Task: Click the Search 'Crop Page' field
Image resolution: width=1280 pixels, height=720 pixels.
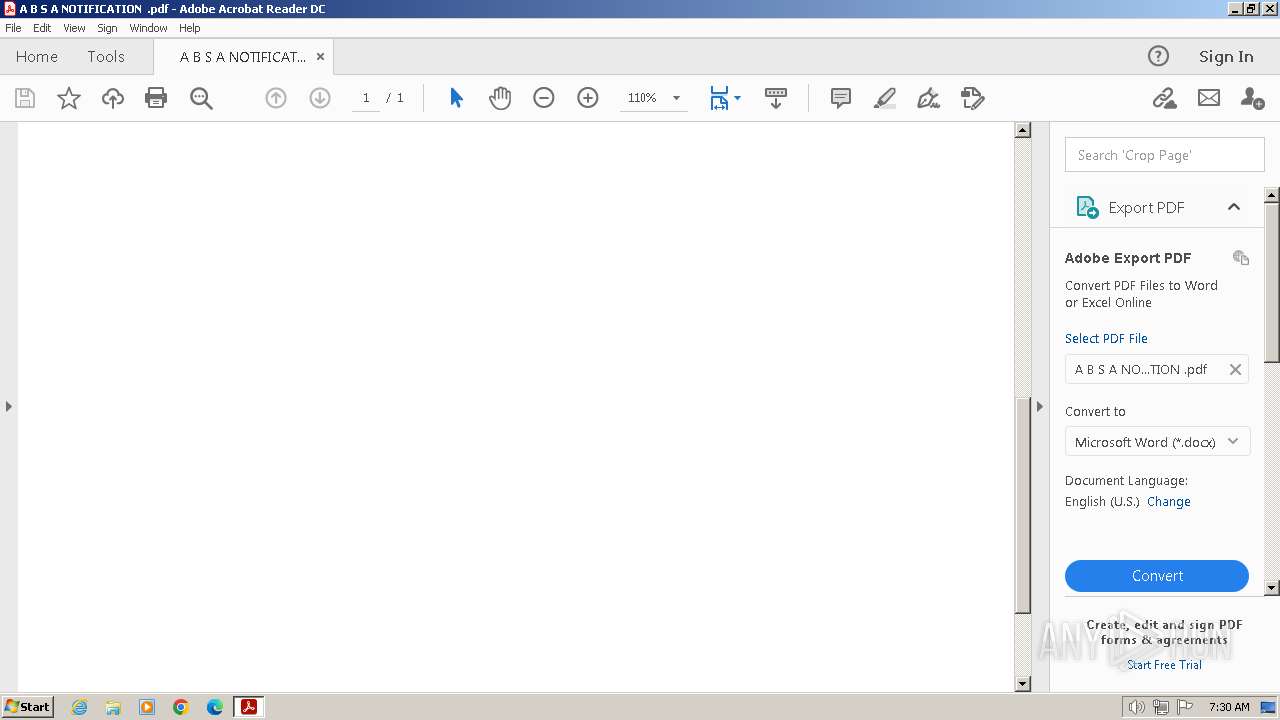Action: 1164,155
